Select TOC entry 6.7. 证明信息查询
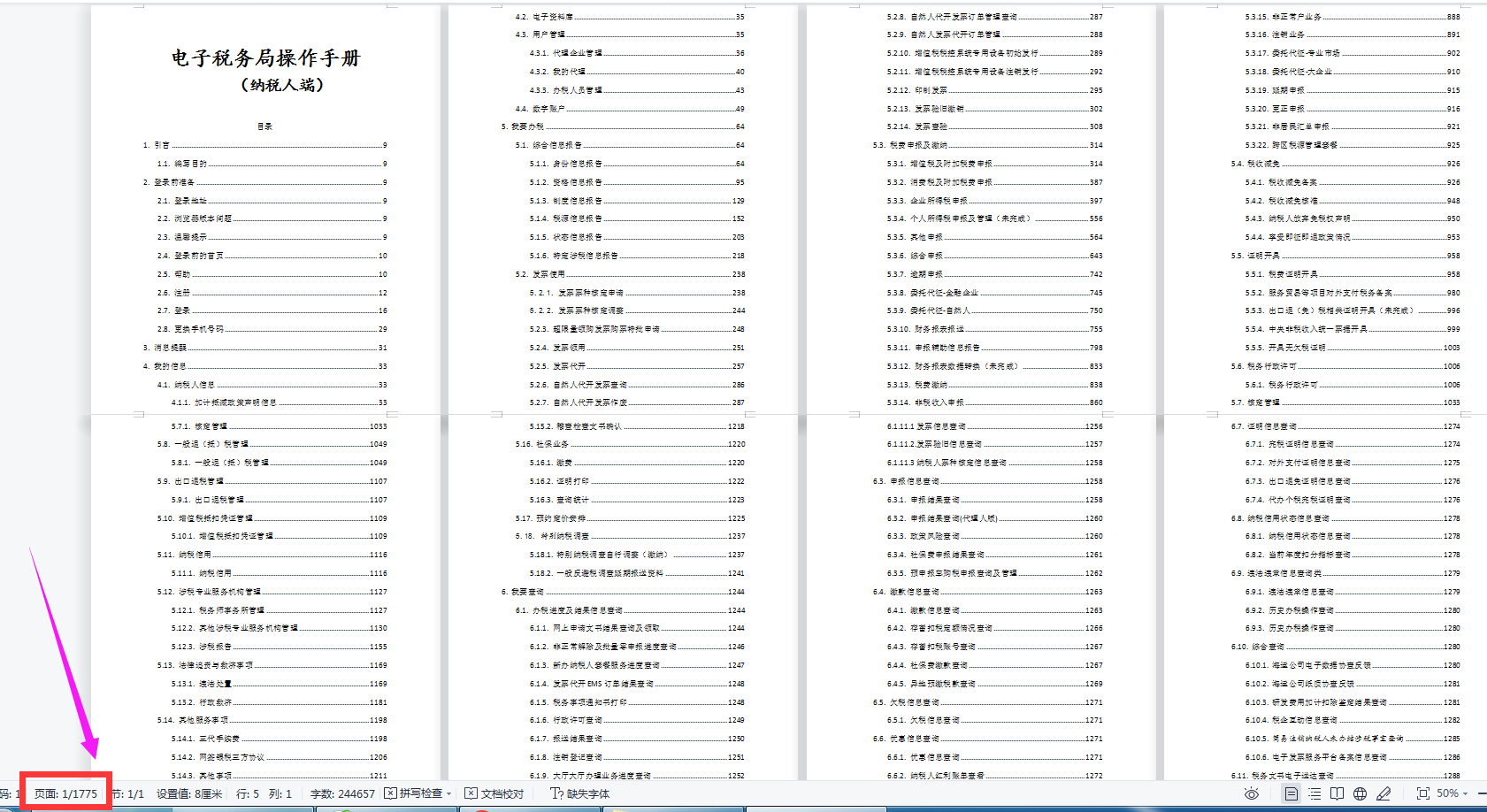Viewport: 1487px width, 812px height. (x=1345, y=426)
